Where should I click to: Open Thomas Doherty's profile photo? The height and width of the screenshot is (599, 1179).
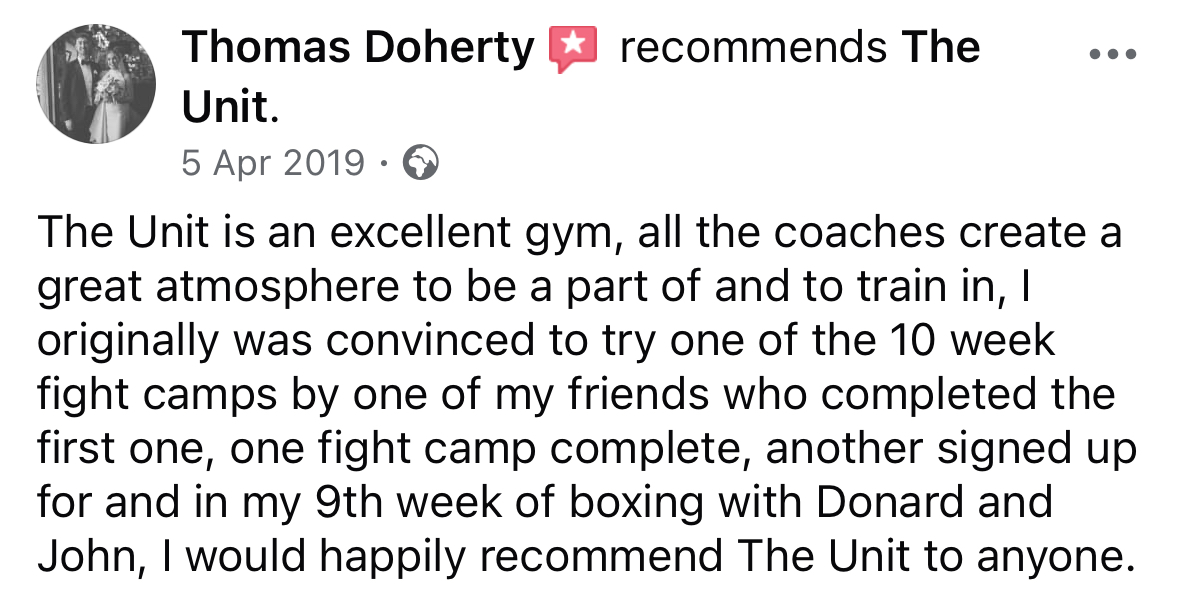click(x=97, y=85)
